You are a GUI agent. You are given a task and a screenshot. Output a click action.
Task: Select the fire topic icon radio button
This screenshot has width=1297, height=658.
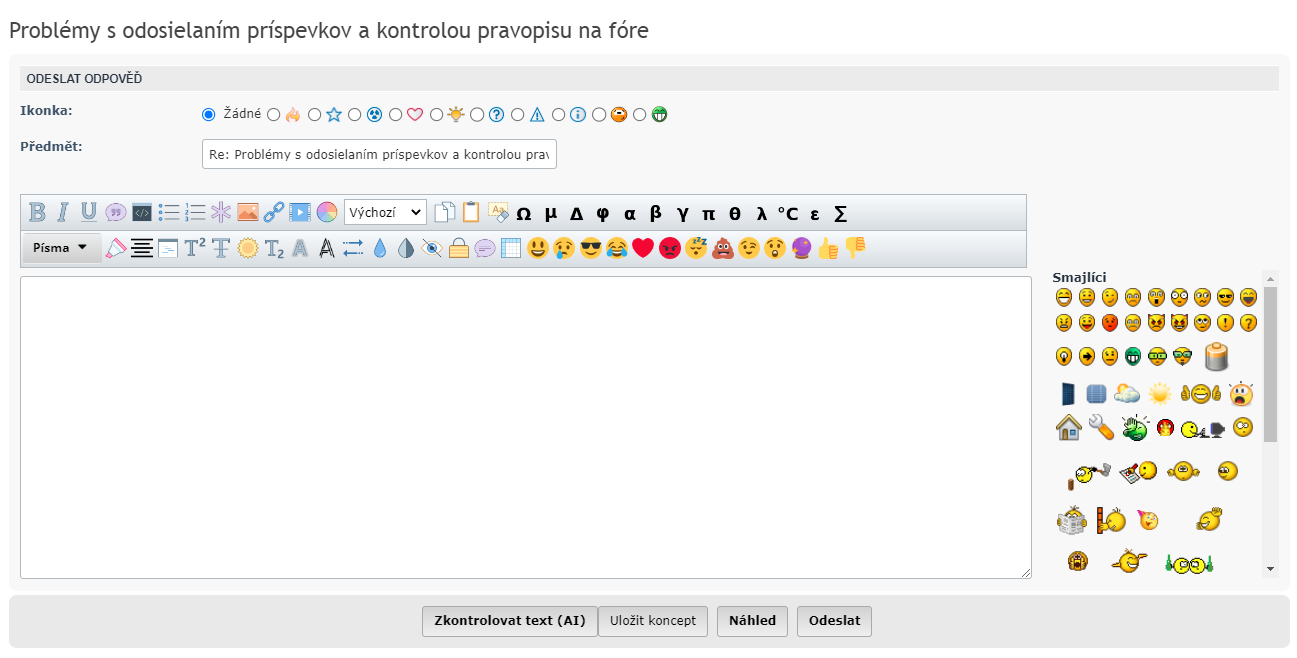[x=274, y=115]
